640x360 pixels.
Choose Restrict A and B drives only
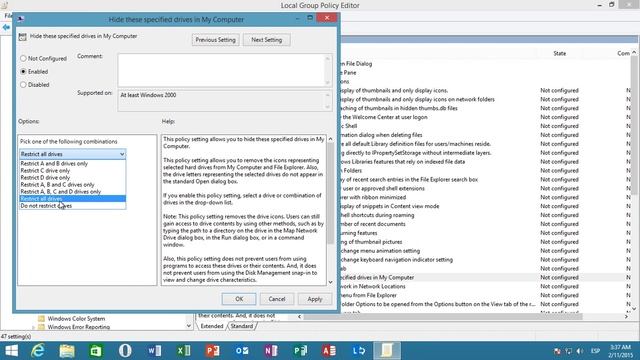click(73, 163)
